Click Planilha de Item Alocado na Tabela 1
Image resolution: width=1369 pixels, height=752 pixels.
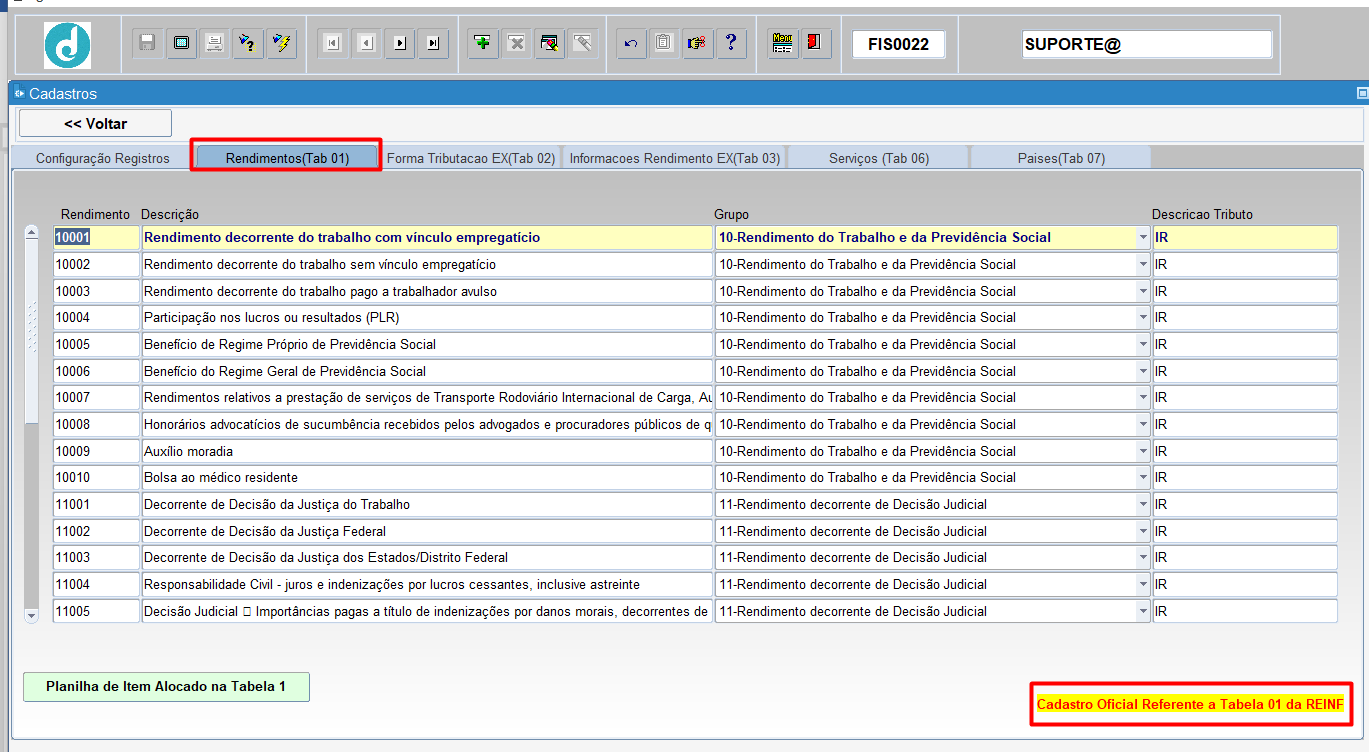tap(166, 687)
